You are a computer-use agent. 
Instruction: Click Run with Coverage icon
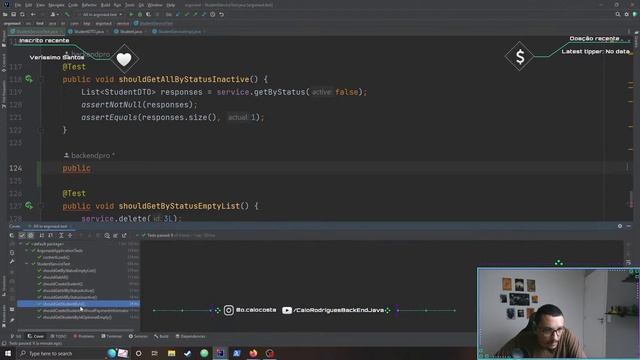coord(148,14)
